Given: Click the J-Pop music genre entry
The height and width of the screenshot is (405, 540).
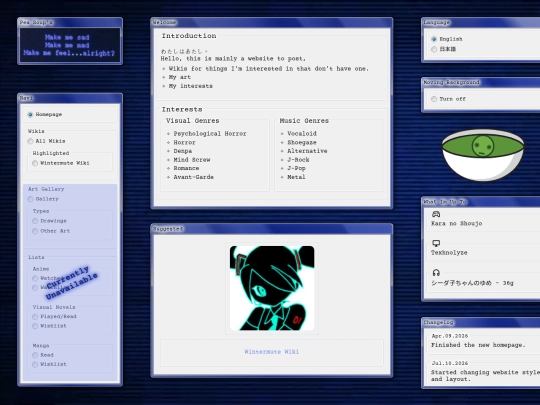Looking at the screenshot, I should (296, 168).
